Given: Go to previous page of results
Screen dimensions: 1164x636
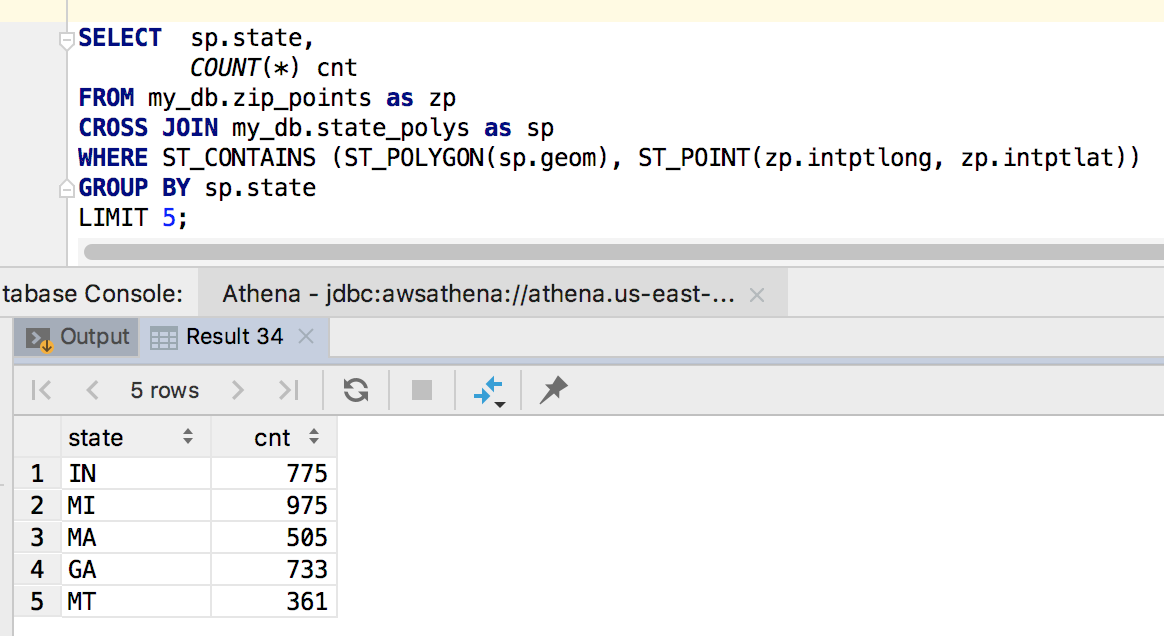Looking at the screenshot, I should click(92, 390).
